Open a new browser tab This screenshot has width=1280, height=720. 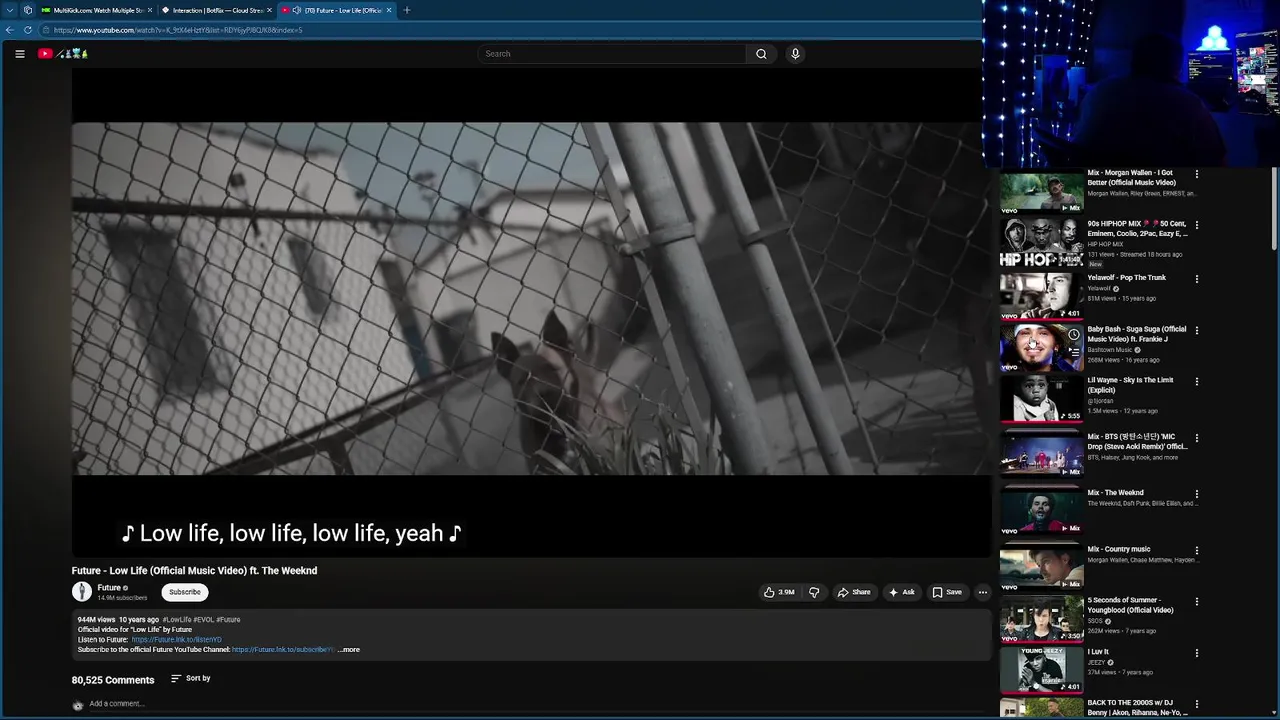pyautogui.click(x=406, y=10)
